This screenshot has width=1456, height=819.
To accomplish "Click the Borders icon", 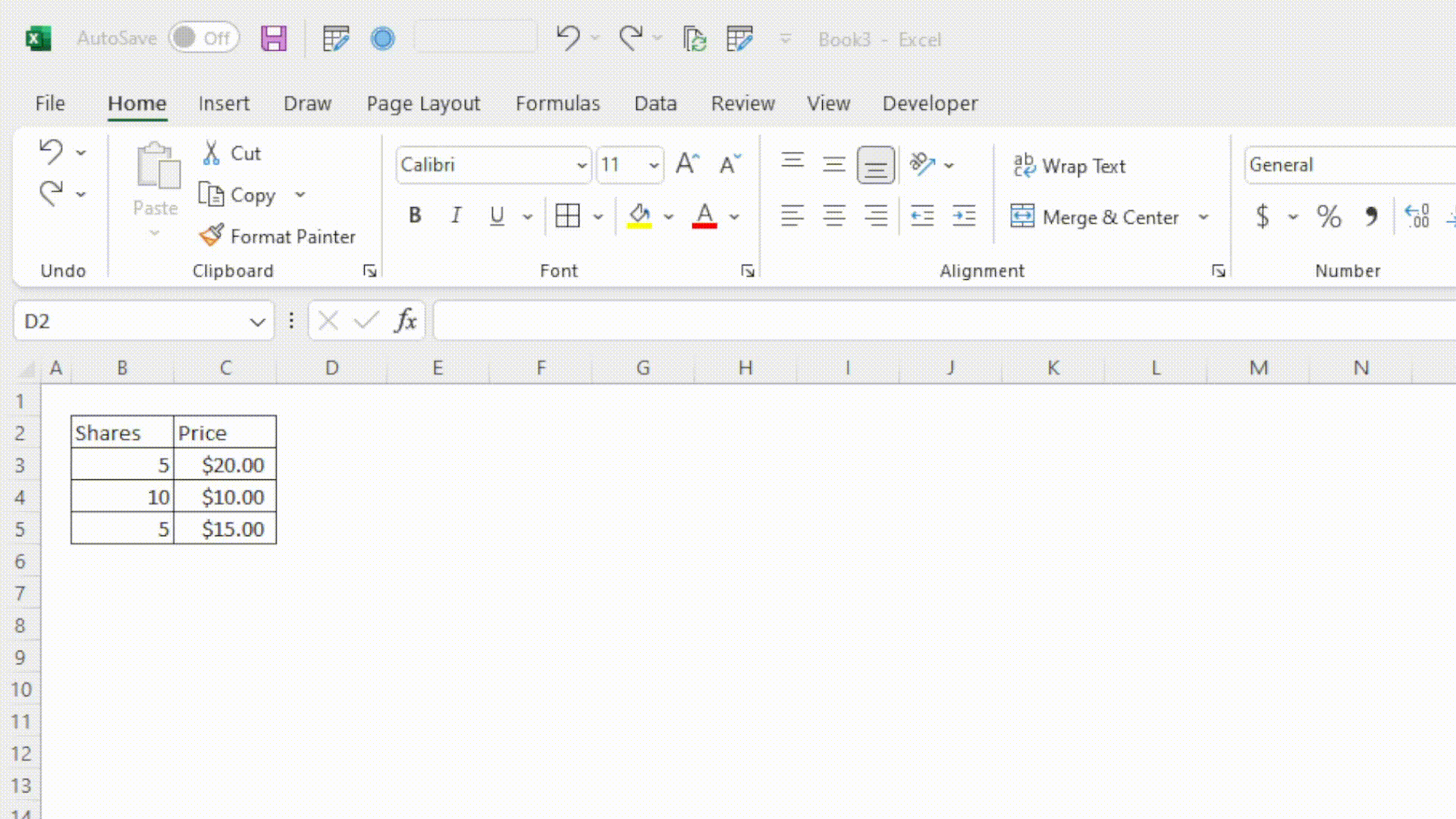I will coord(567,216).
